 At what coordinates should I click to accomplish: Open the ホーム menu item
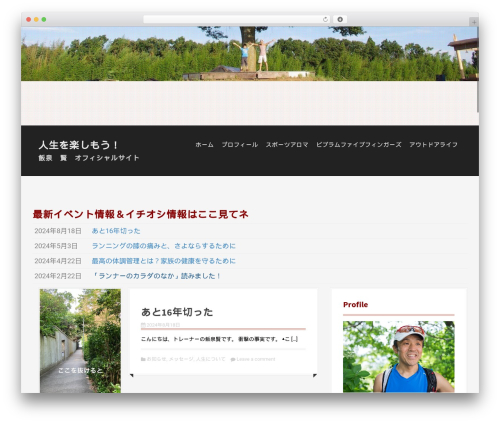pos(204,145)
